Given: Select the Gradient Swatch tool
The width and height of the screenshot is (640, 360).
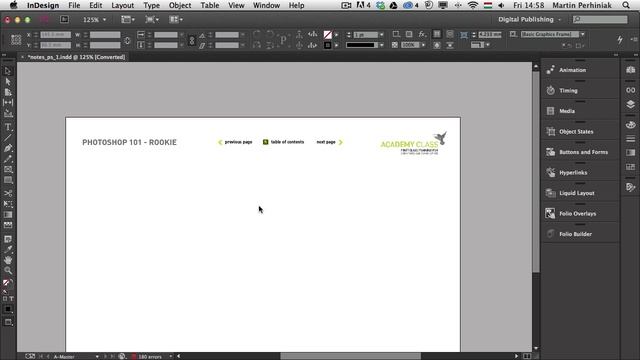Looking at the screenshot, I should pos(8,215).
